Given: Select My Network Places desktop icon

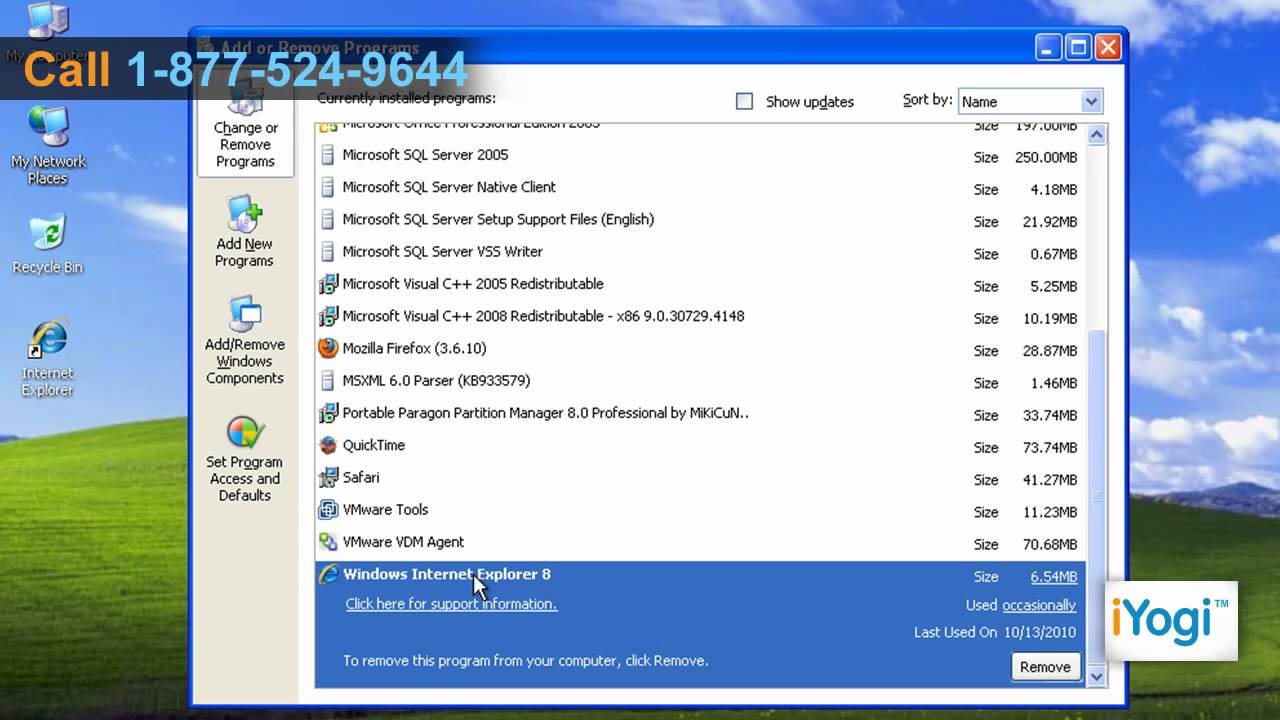Looking at the screenshot, I should point(47,145).
